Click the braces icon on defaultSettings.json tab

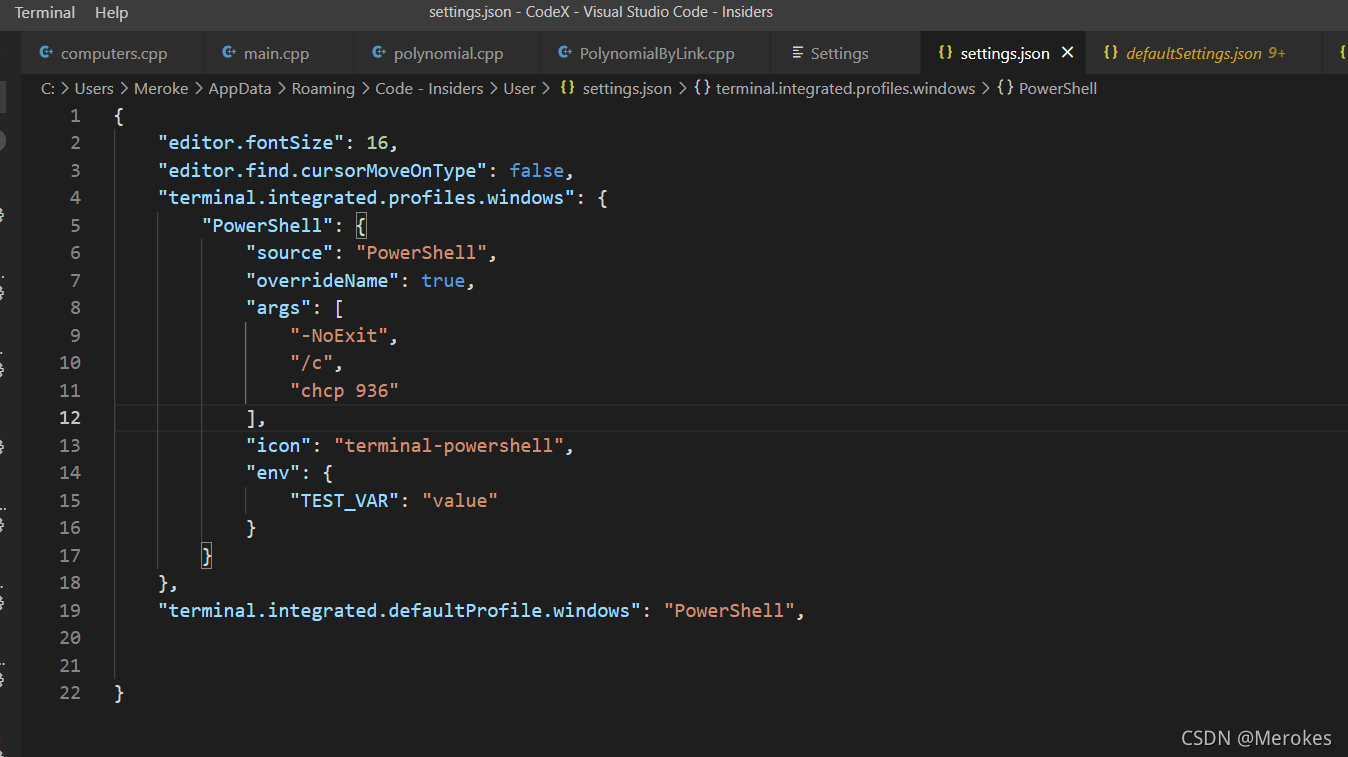click(1110, 52)
